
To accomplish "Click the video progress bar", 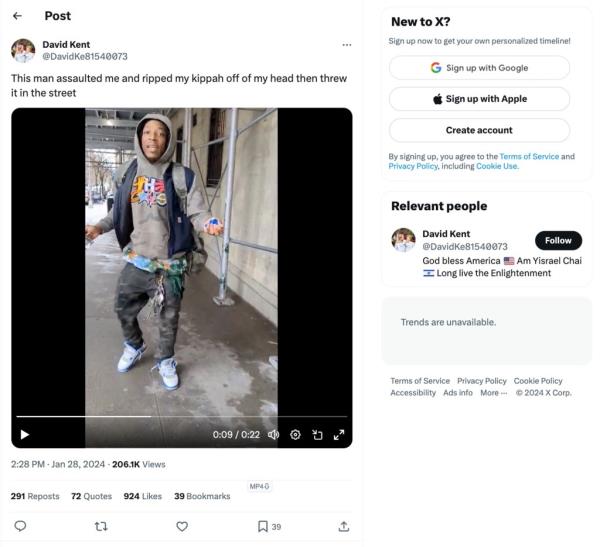I will [182, 416].
